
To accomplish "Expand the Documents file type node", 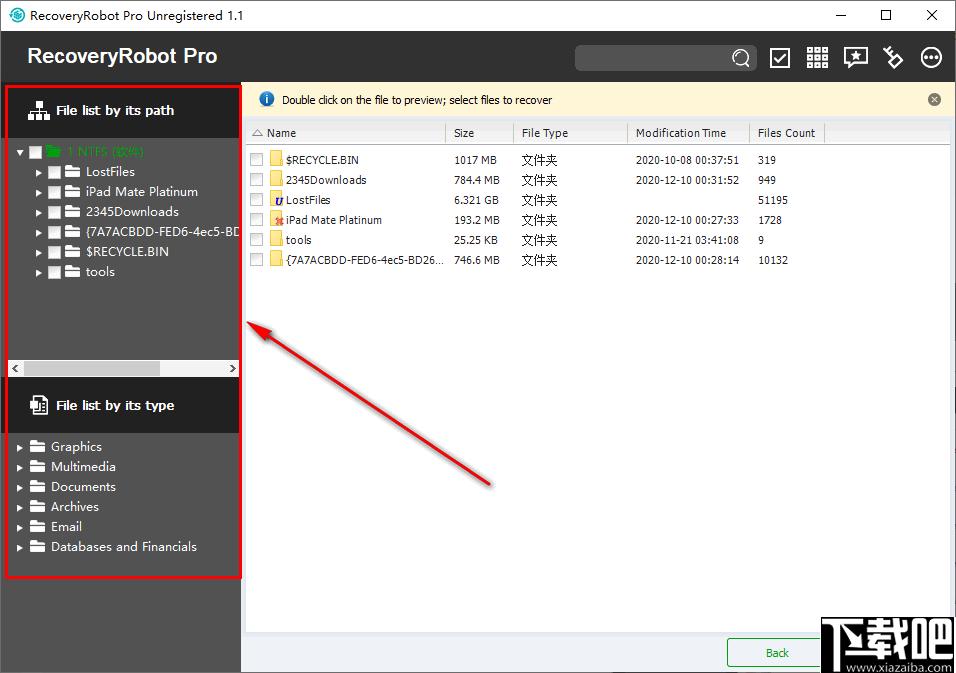I will tap(20, 488).
